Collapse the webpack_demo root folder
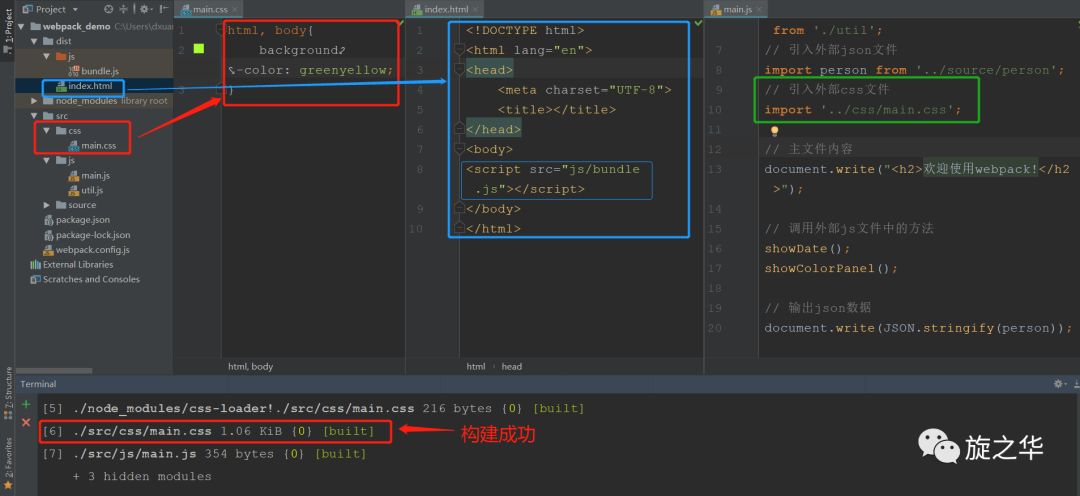The image size is (1080, 496). tap(23, 26)
